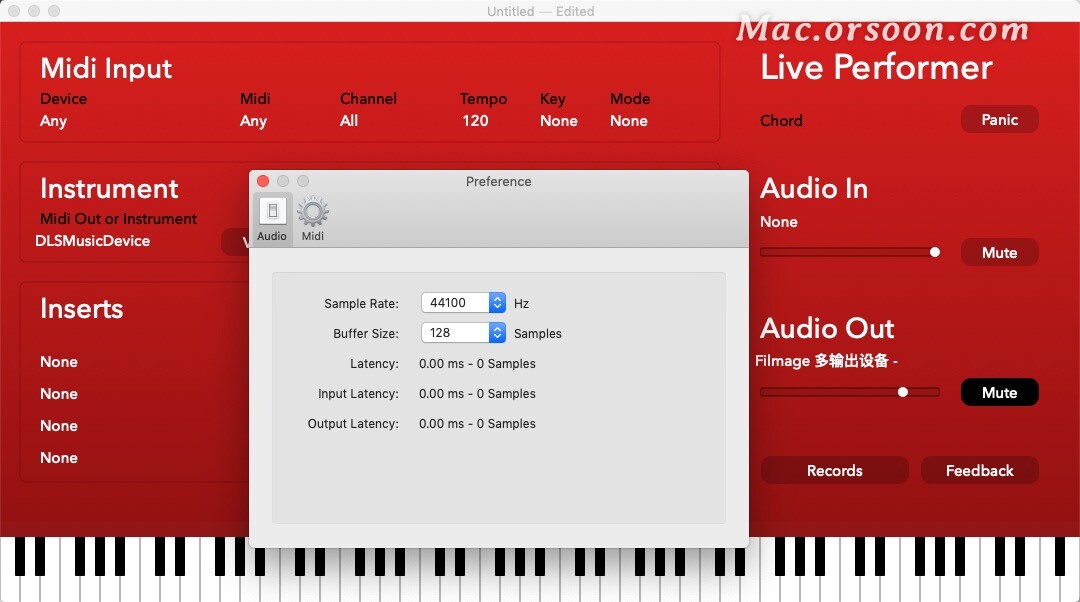
Task: Adjust the Audio In volume slider
Action: (x=850, y=252)
